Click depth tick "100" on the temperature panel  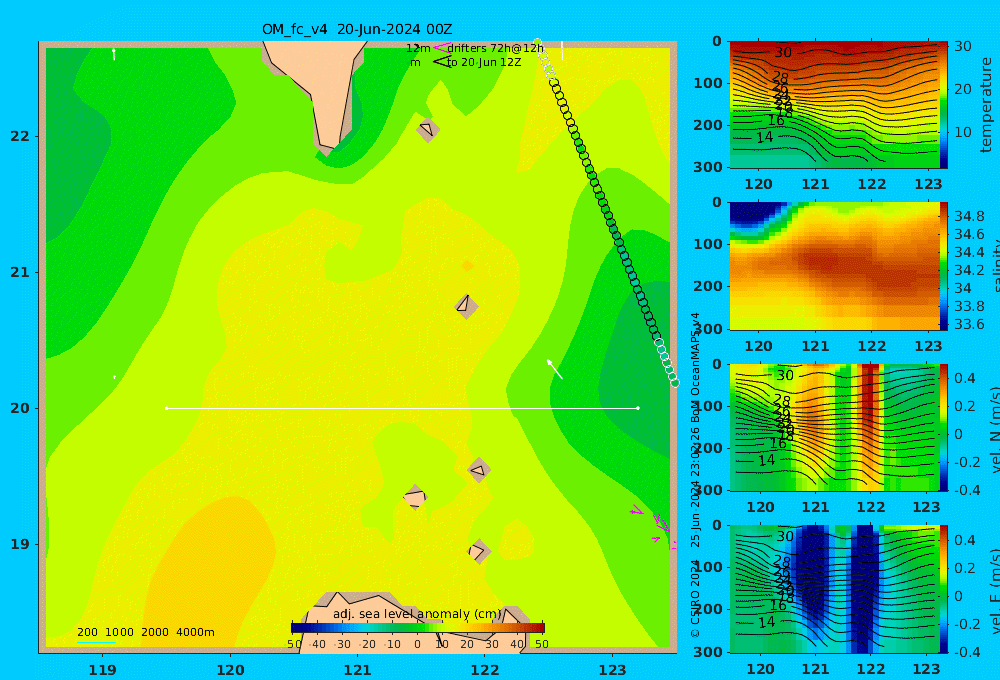[708, 83]
